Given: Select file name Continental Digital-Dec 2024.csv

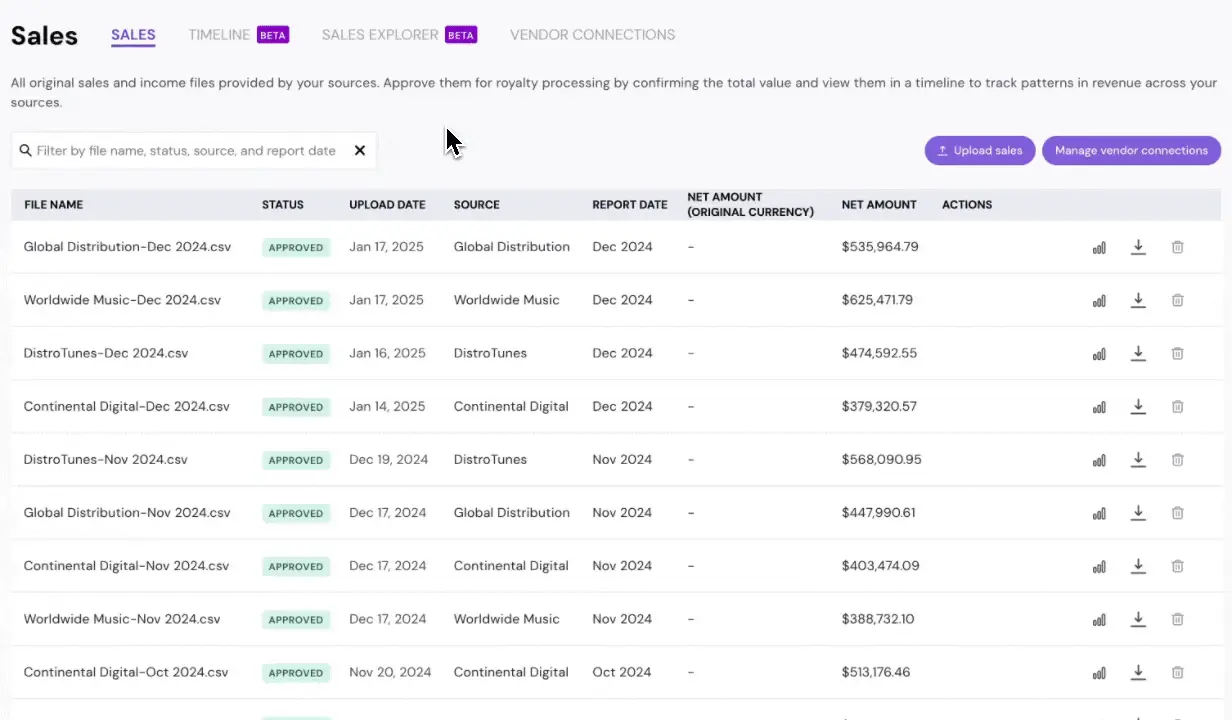Looking at the screenshot, I should [127, 407].
